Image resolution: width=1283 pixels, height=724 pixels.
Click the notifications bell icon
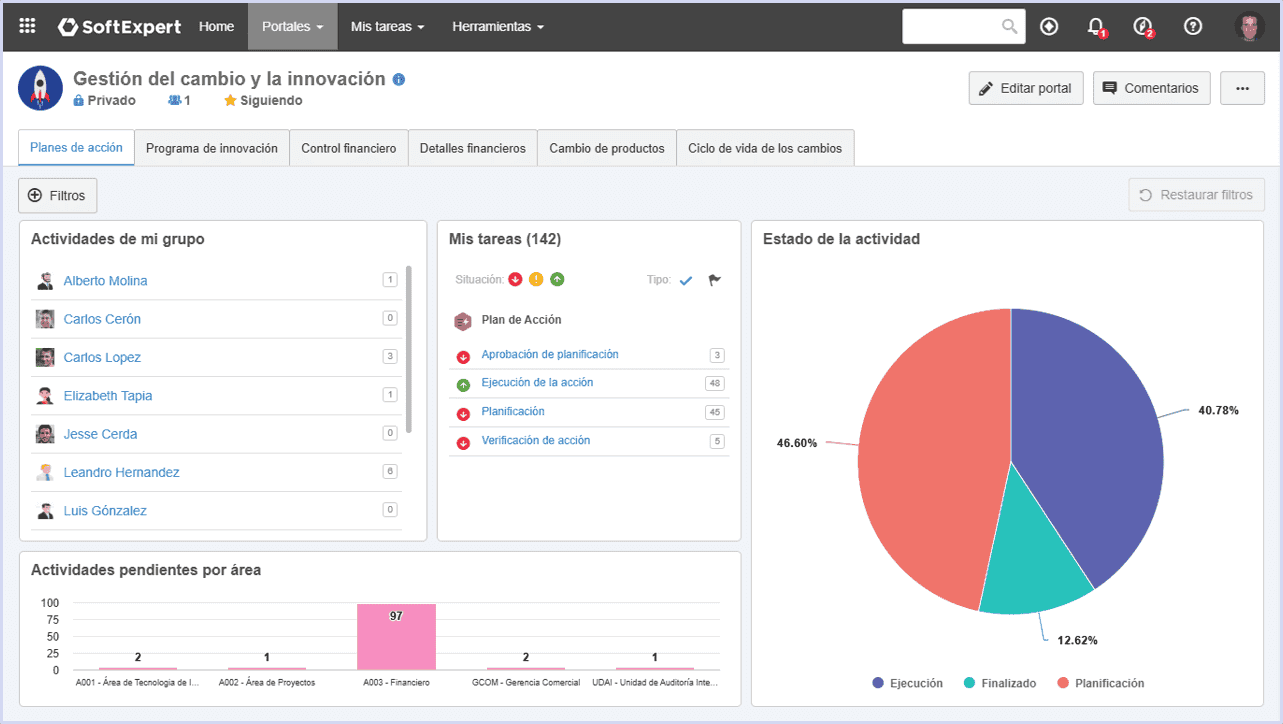tap(1096, 26)
